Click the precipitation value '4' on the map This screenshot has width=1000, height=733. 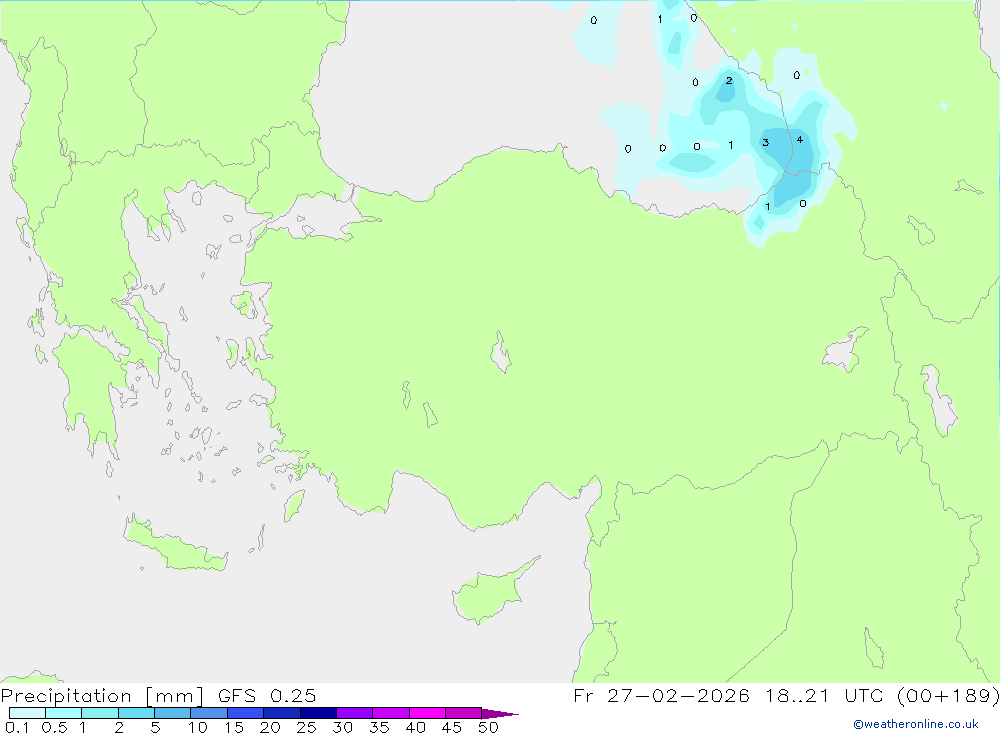pyautogui.click(x=800, y=139)
